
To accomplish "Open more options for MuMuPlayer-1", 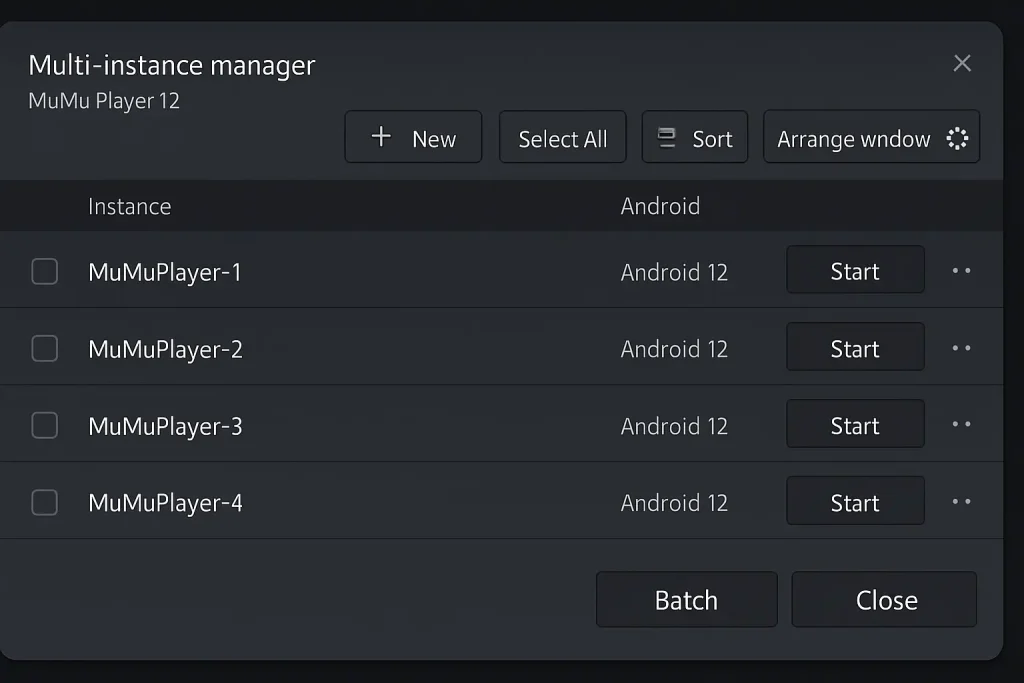I will 962,271.
